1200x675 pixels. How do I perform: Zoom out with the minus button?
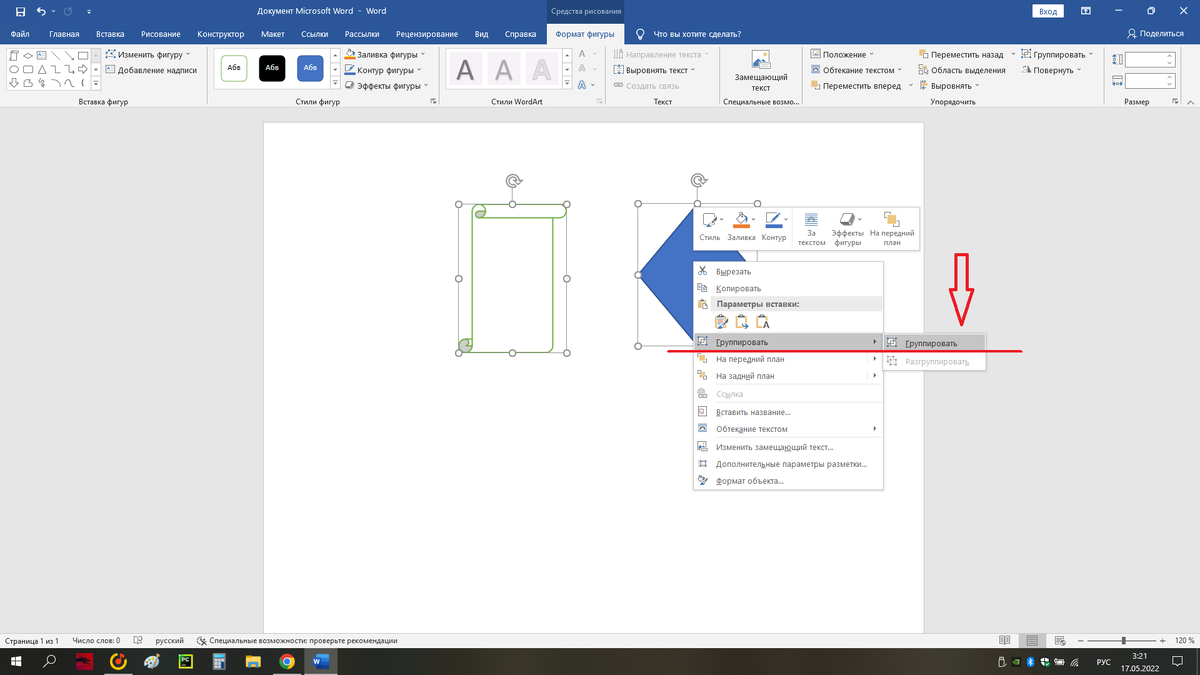click(1082, 640)
